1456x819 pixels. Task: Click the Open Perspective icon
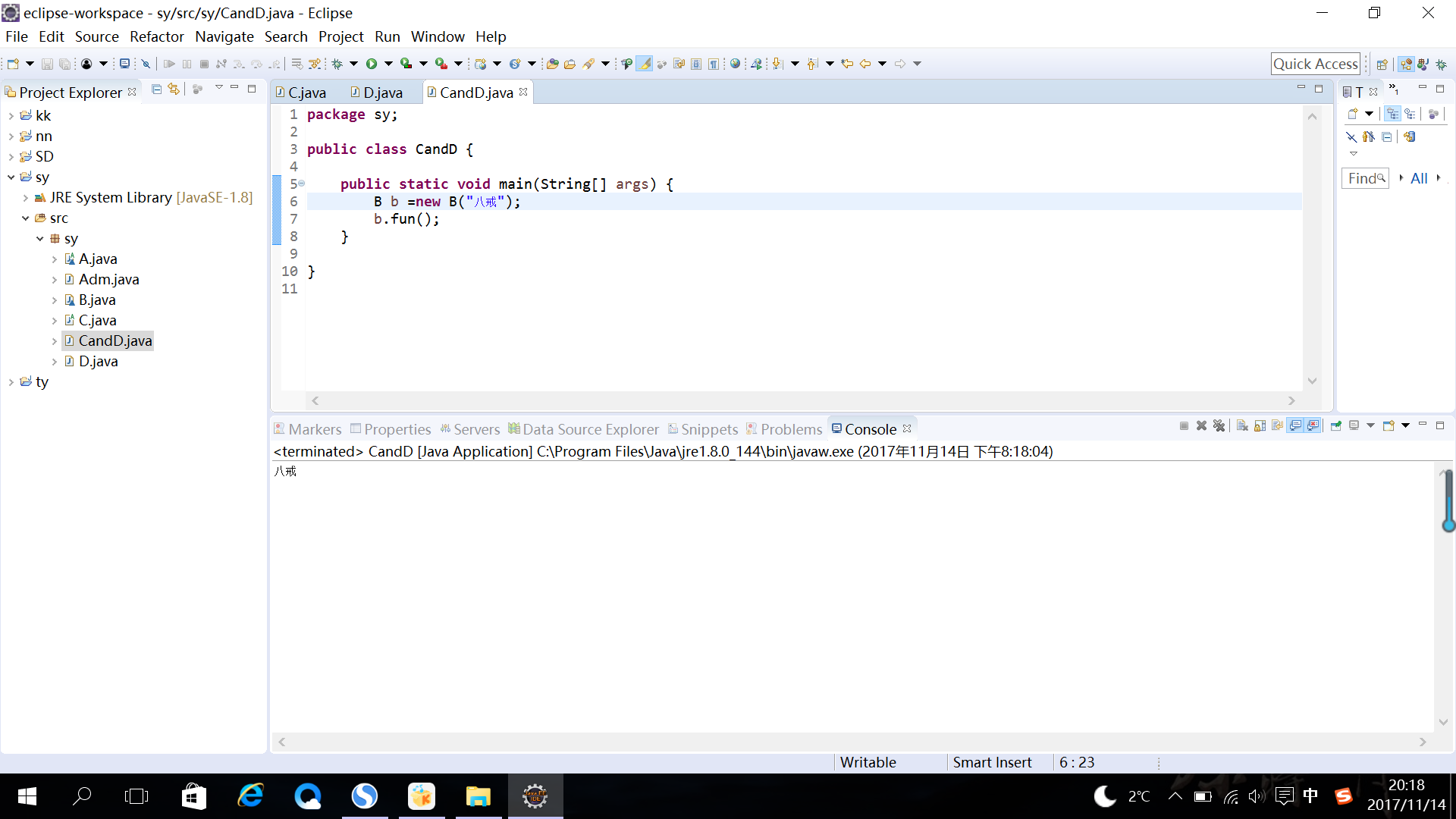1382,64
